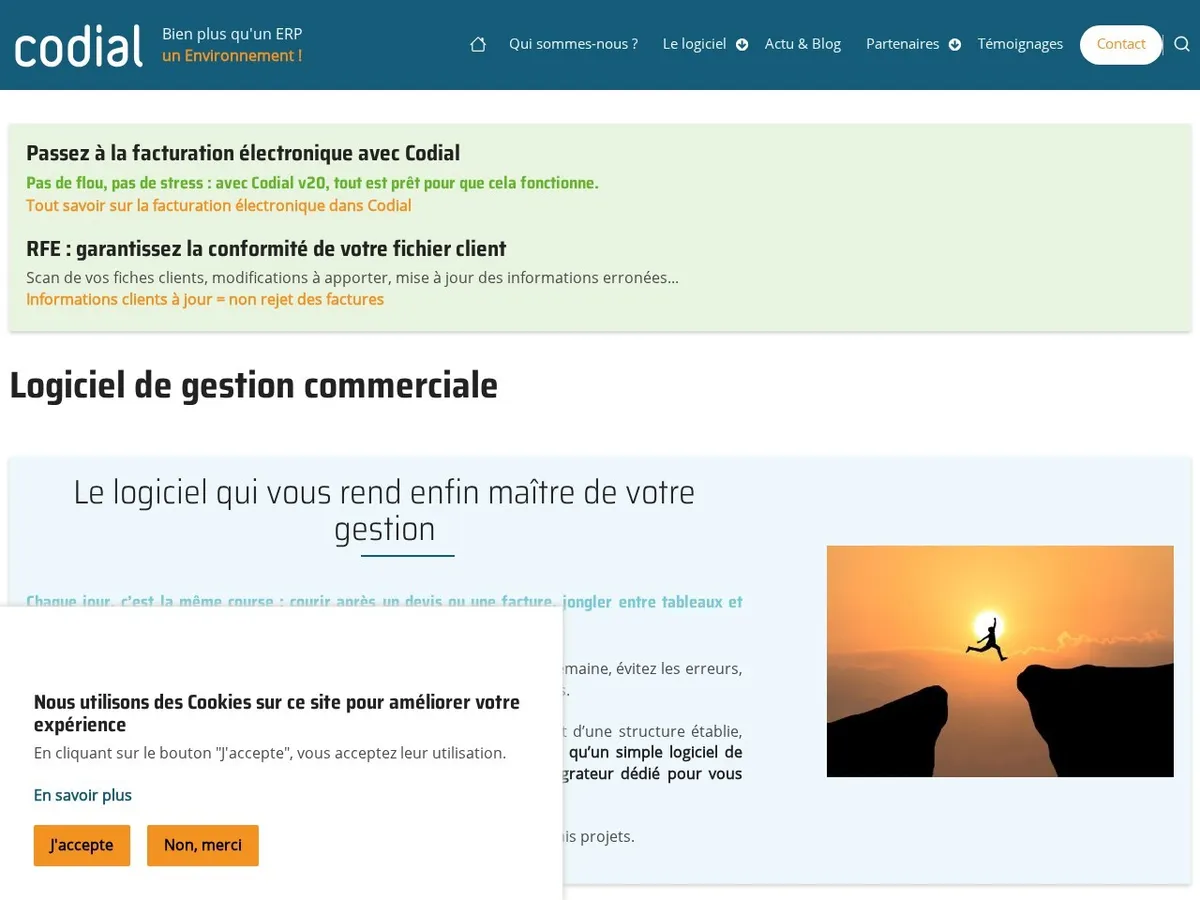
Task: Open Tout savoir sur la facturation électronique link
Action: tap(219, 205)
